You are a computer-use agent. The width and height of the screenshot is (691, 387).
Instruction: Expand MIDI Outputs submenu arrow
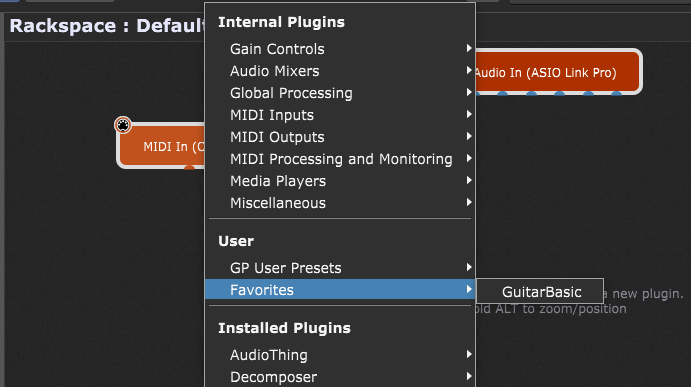469,137
